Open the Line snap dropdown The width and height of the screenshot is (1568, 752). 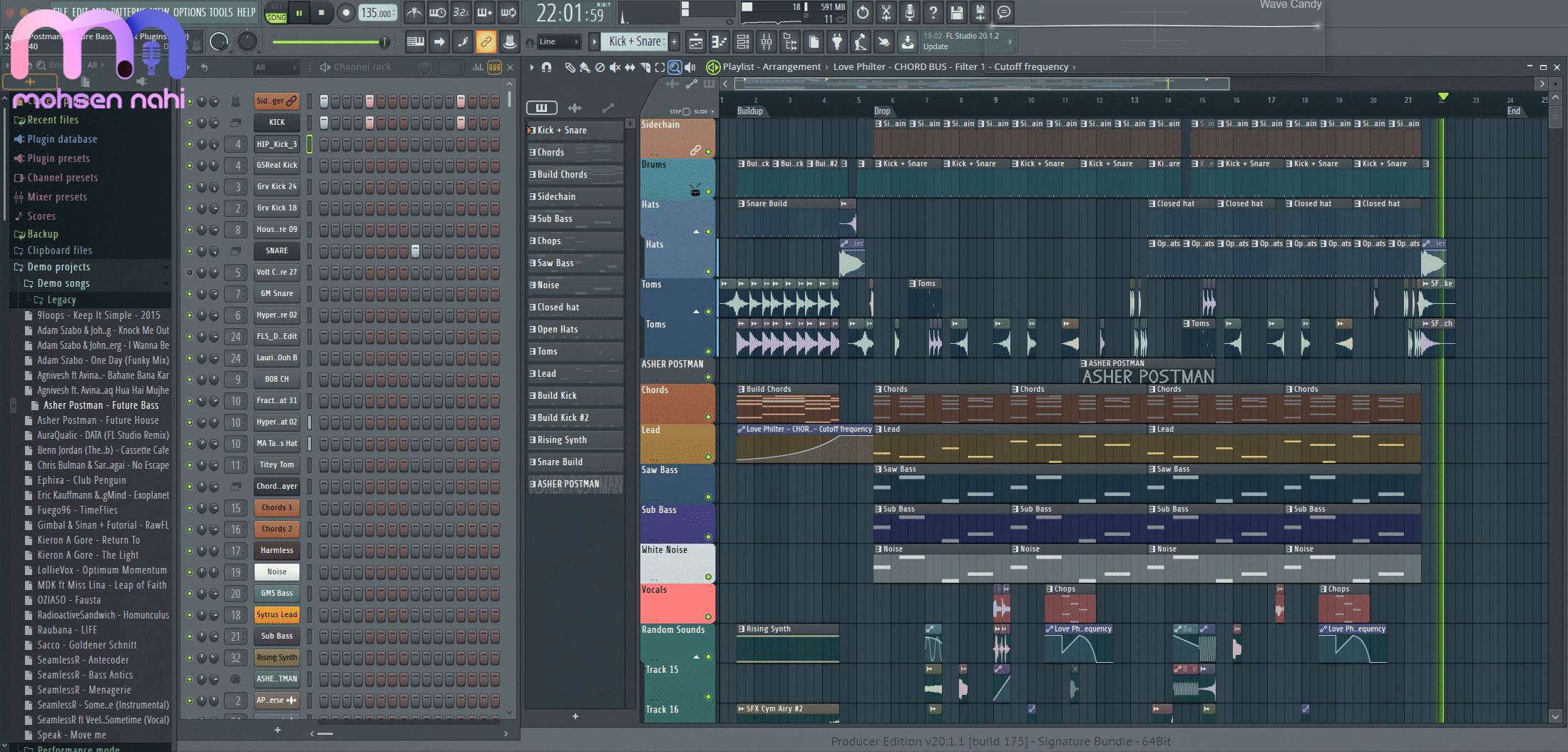click(x=558, y=42)
